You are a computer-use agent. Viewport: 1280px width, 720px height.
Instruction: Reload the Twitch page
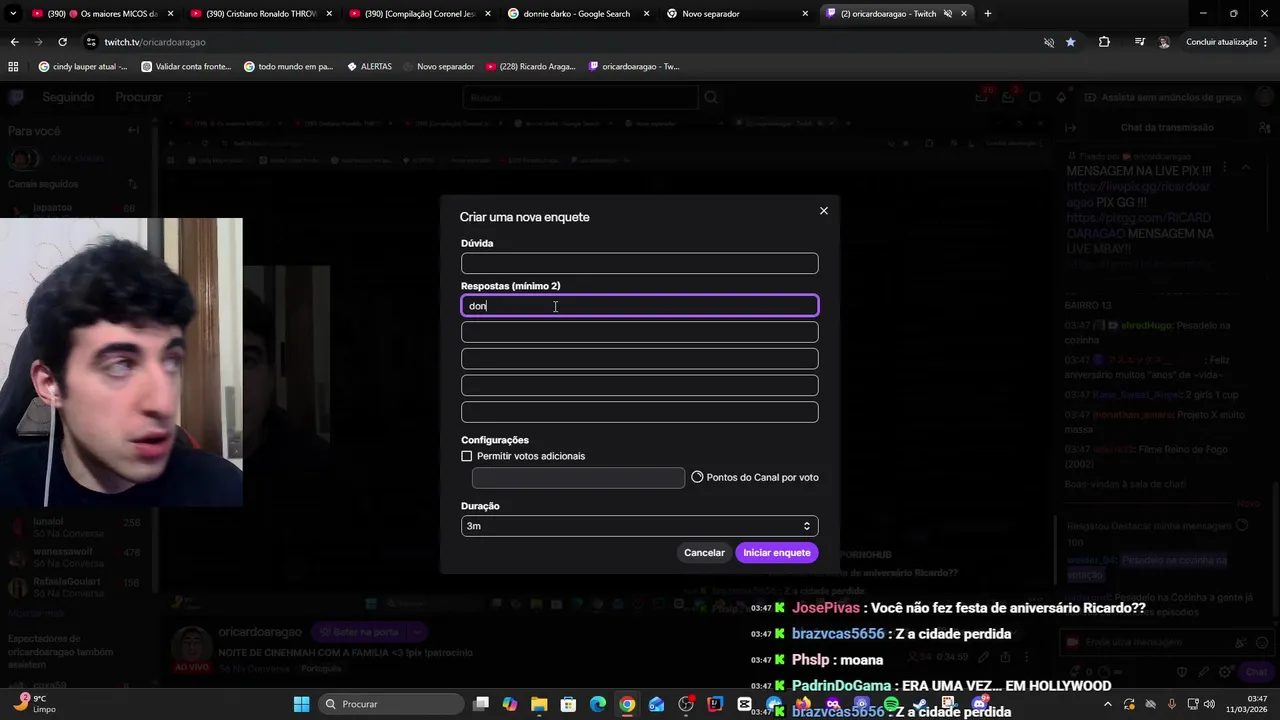[x=62, y=42]
